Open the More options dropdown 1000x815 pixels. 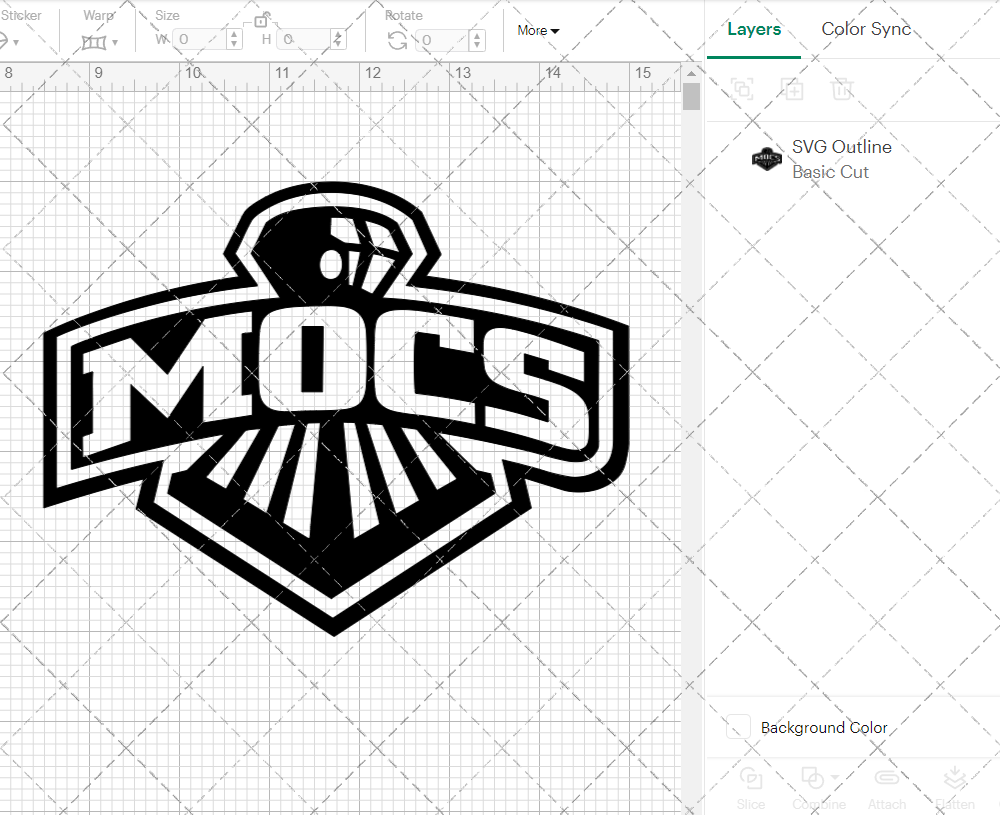click(x=538, y=31)
